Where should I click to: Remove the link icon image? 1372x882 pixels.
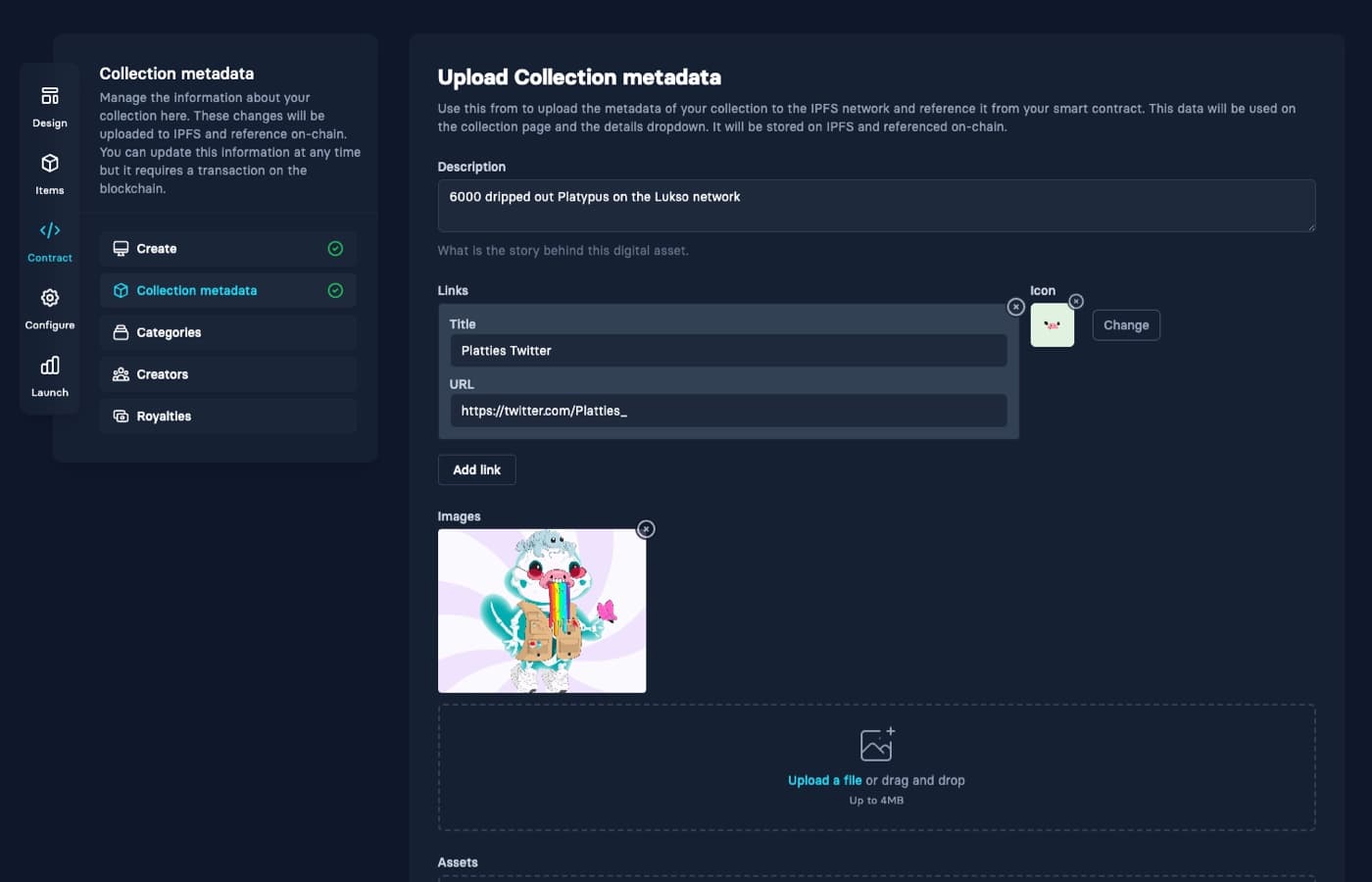1076,301
